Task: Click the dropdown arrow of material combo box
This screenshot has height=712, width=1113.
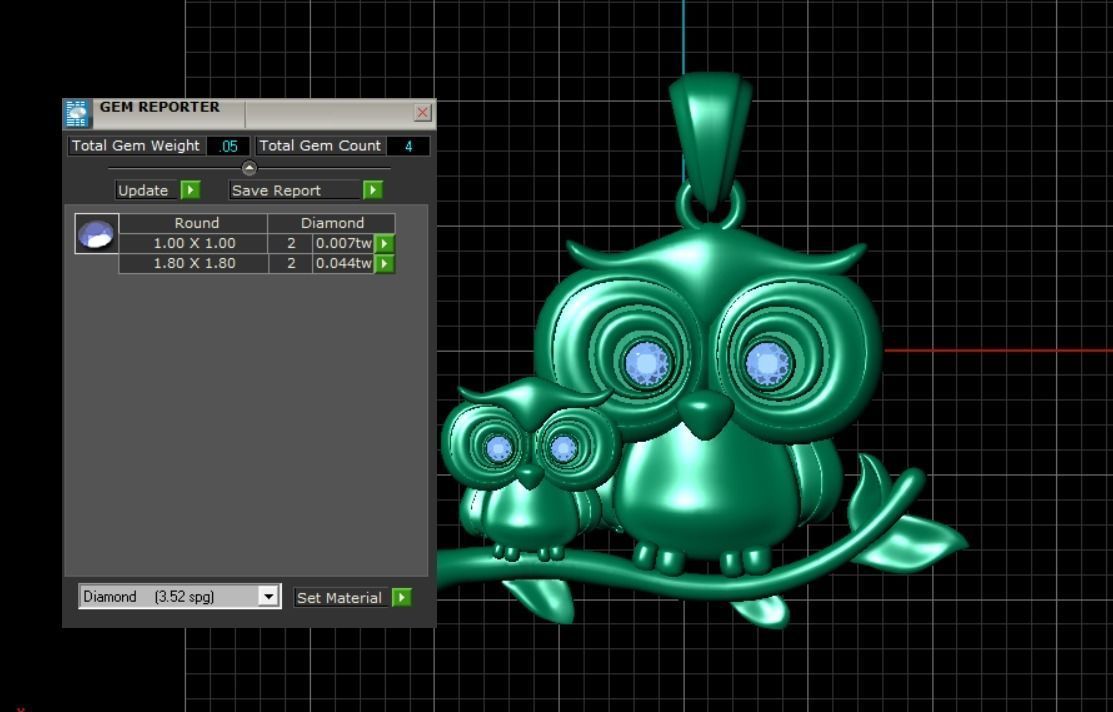Action: point(268,596)
